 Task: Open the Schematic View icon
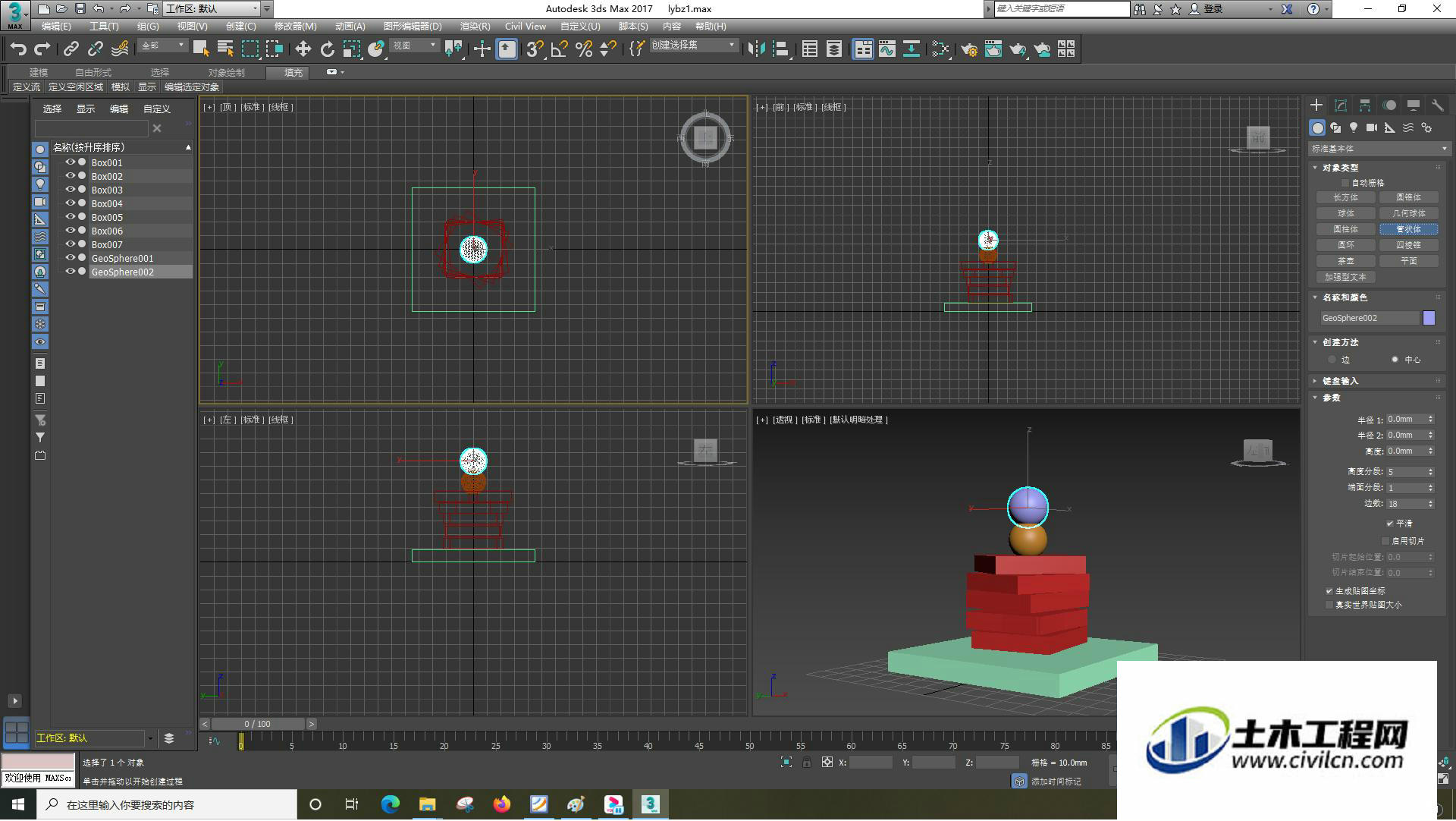911,49
